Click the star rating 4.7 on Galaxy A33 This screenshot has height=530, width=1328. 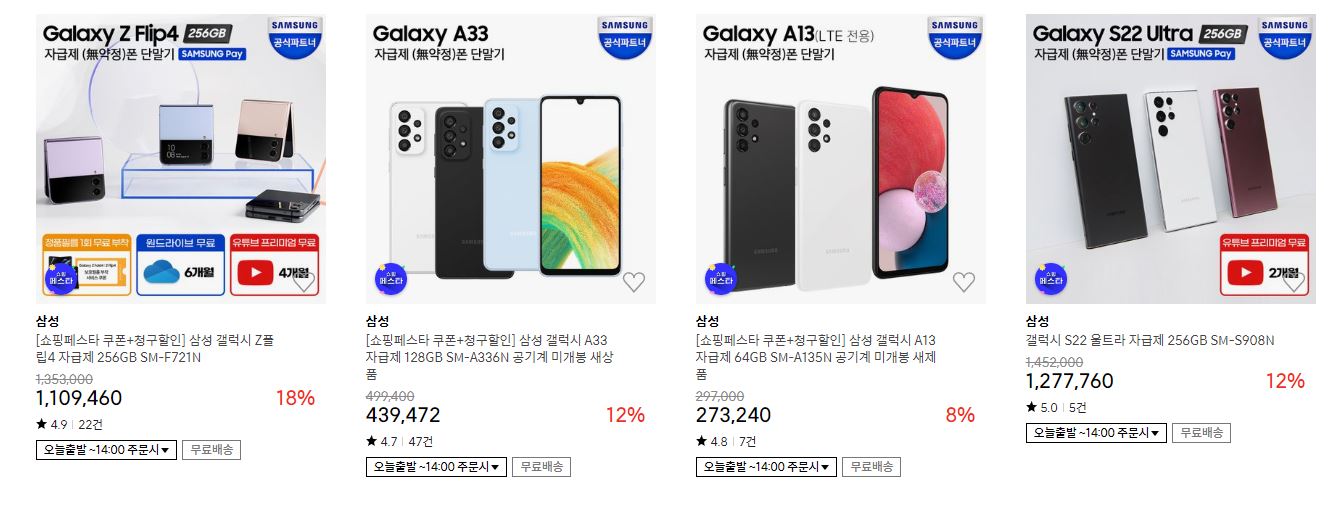[384, 442]
